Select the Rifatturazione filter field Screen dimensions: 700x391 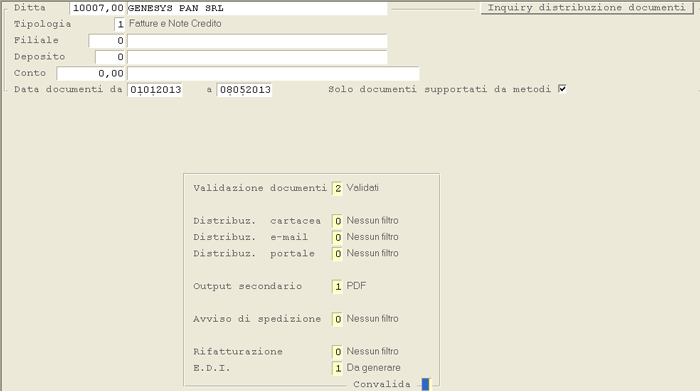pos(338,352)
